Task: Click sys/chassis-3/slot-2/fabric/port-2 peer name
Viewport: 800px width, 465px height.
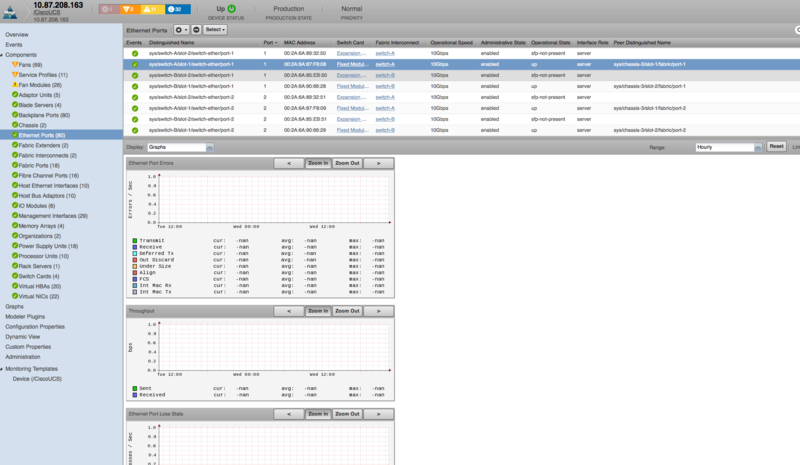Action: (649, 131)
